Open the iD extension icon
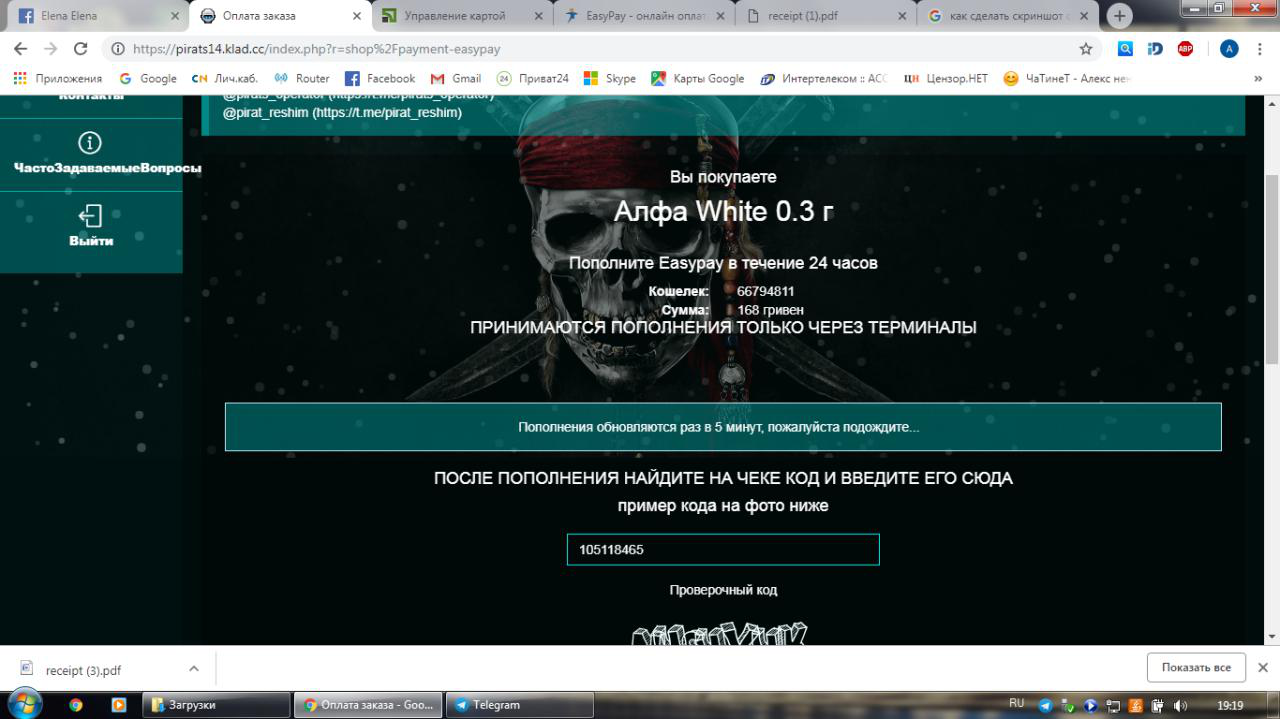The image size is (1280, 719). [1155, 48]
